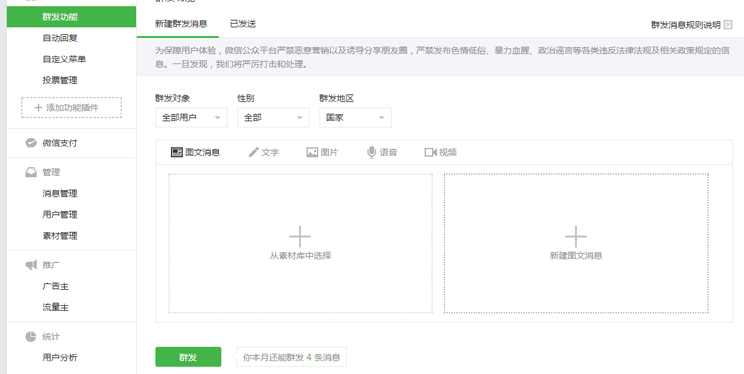Click the 推广 section label

click(51, 265)
